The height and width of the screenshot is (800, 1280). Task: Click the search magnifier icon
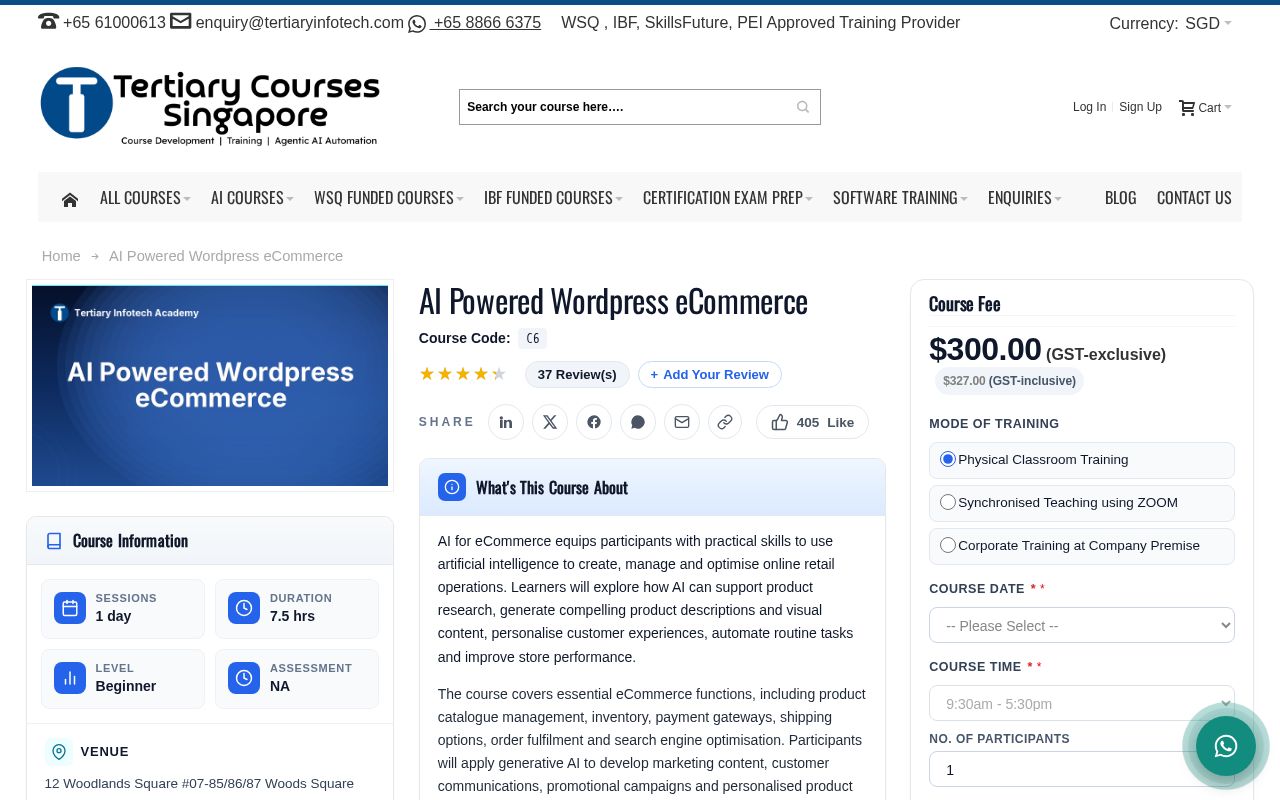click(803, 107)
